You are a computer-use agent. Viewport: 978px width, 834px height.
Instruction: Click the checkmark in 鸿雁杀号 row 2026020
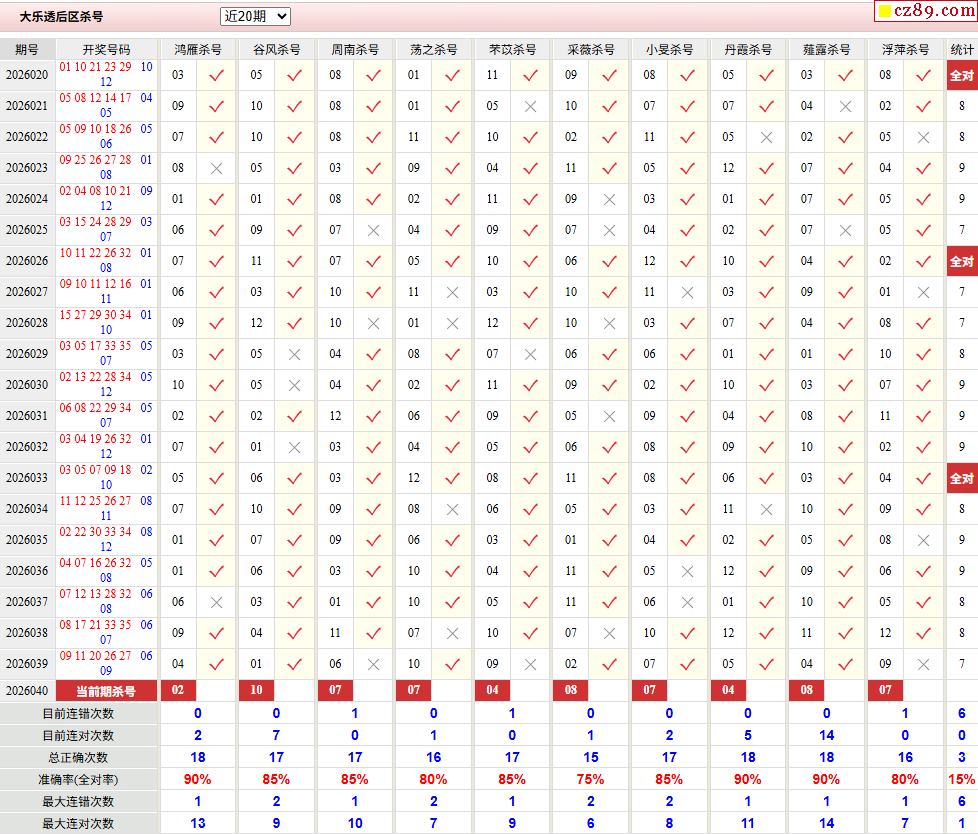point(216,75)
